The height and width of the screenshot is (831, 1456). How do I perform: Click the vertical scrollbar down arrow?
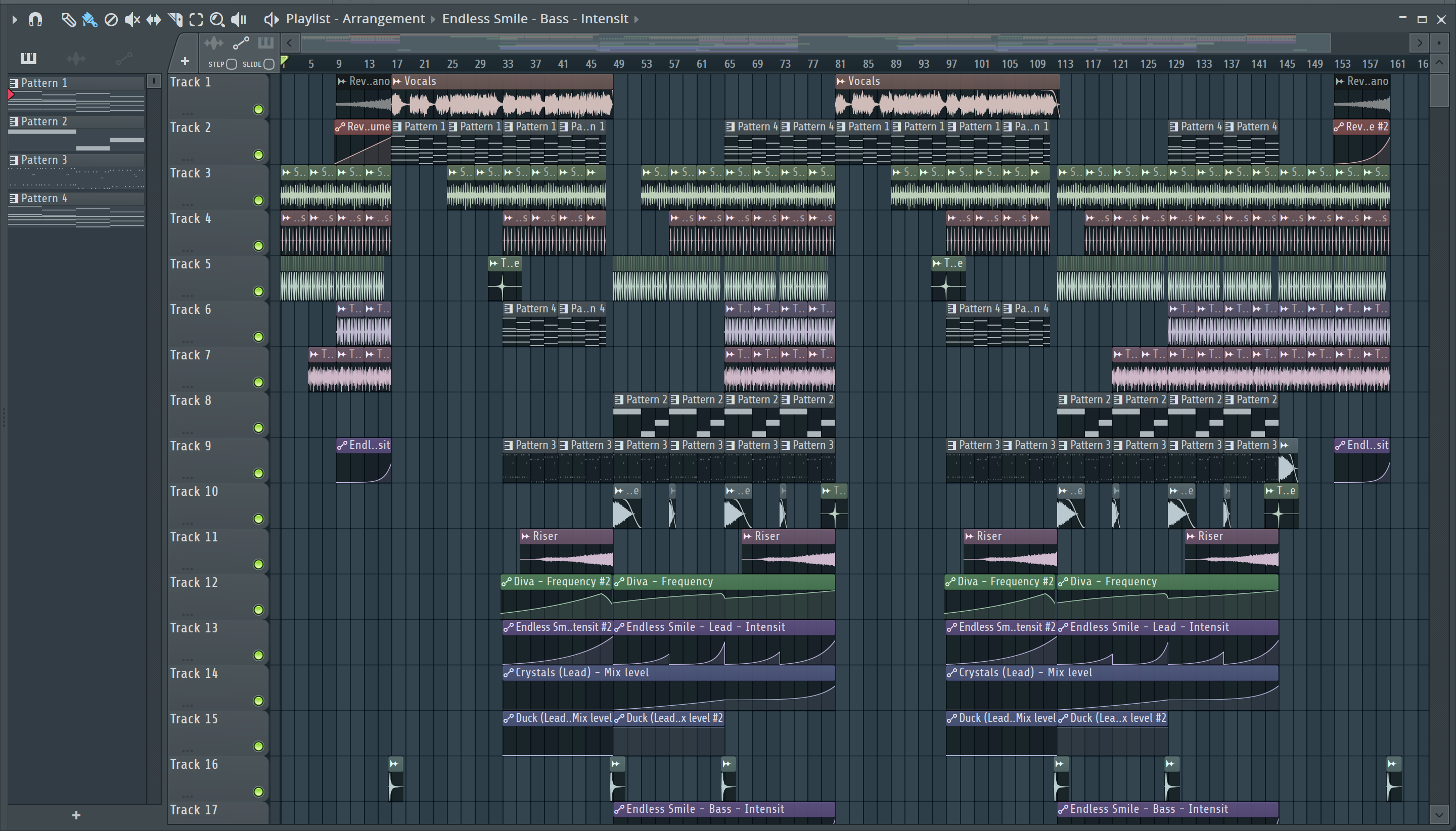[x=1439, y=814]
